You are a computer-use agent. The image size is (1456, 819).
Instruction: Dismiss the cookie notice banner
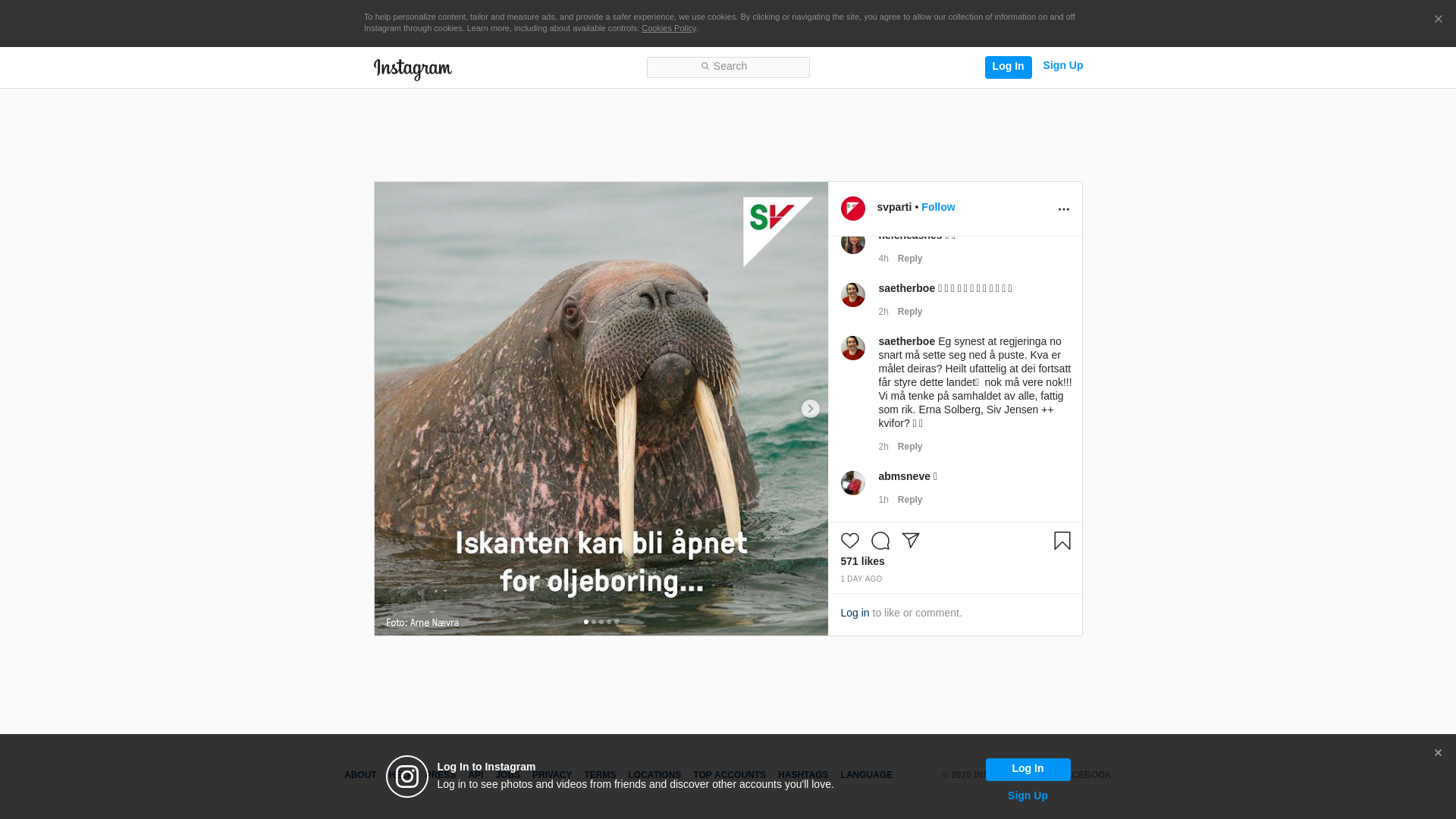(1439, 20)
